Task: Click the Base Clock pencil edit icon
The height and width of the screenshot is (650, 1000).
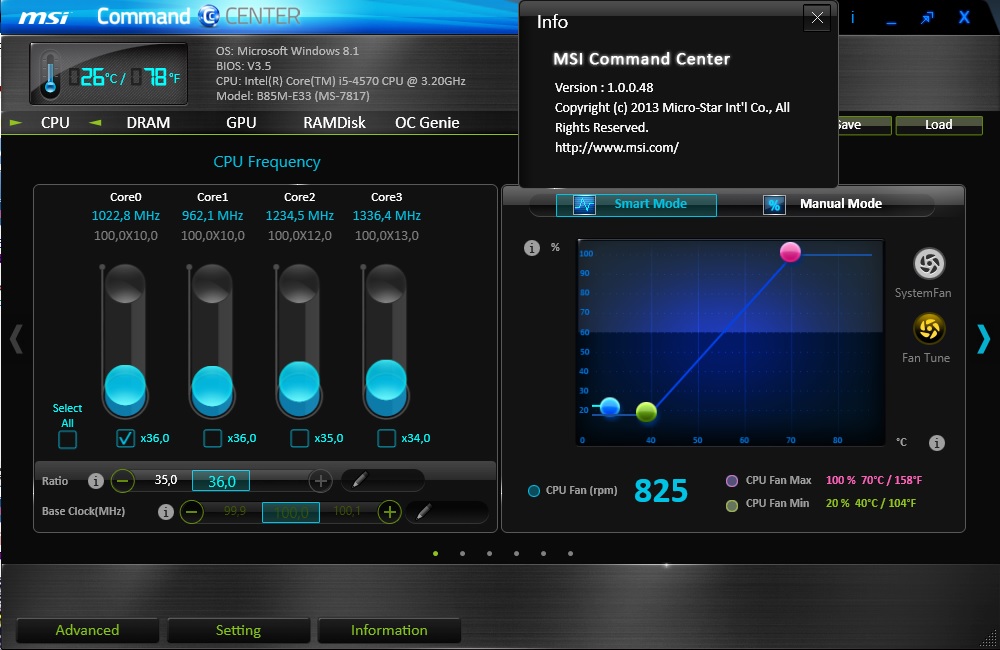Action: click(423, 512)
